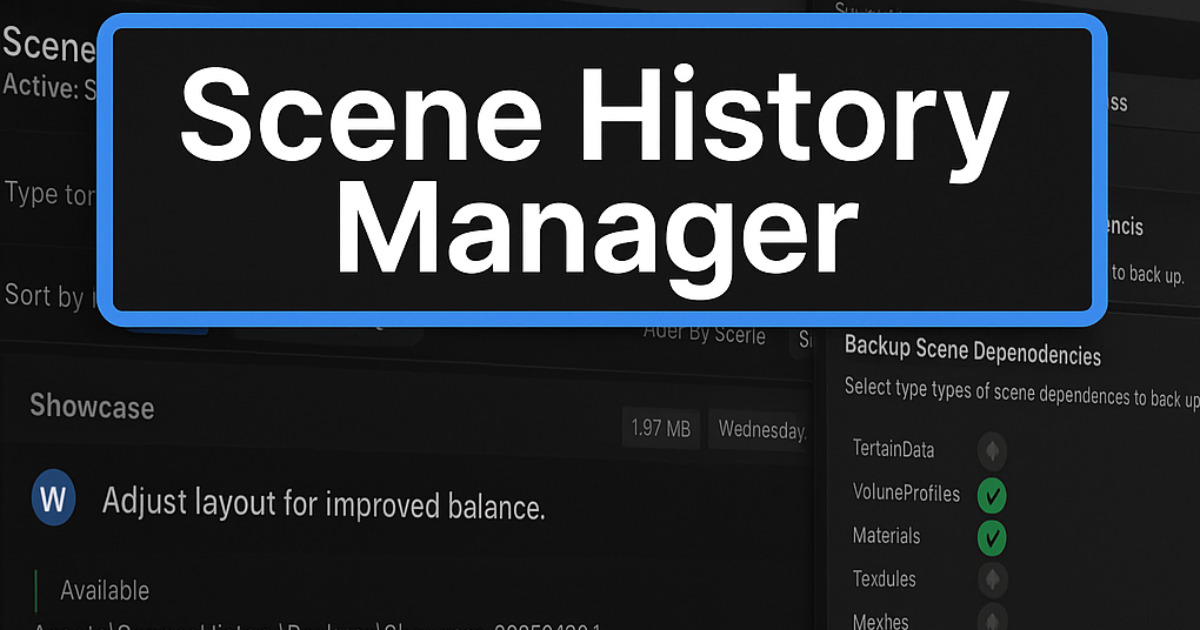Screen dimensions: 1200x630
Task: Open the Sort by dropdown
Action: (60, 296)
